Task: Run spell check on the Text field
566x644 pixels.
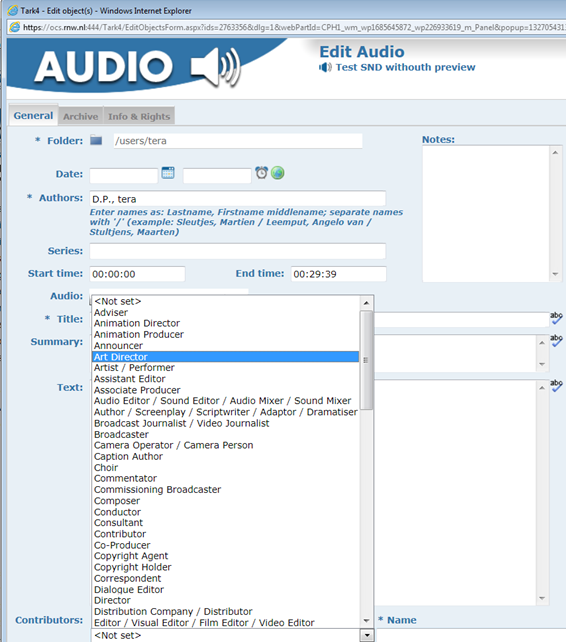Action: (x=556, y=385)
